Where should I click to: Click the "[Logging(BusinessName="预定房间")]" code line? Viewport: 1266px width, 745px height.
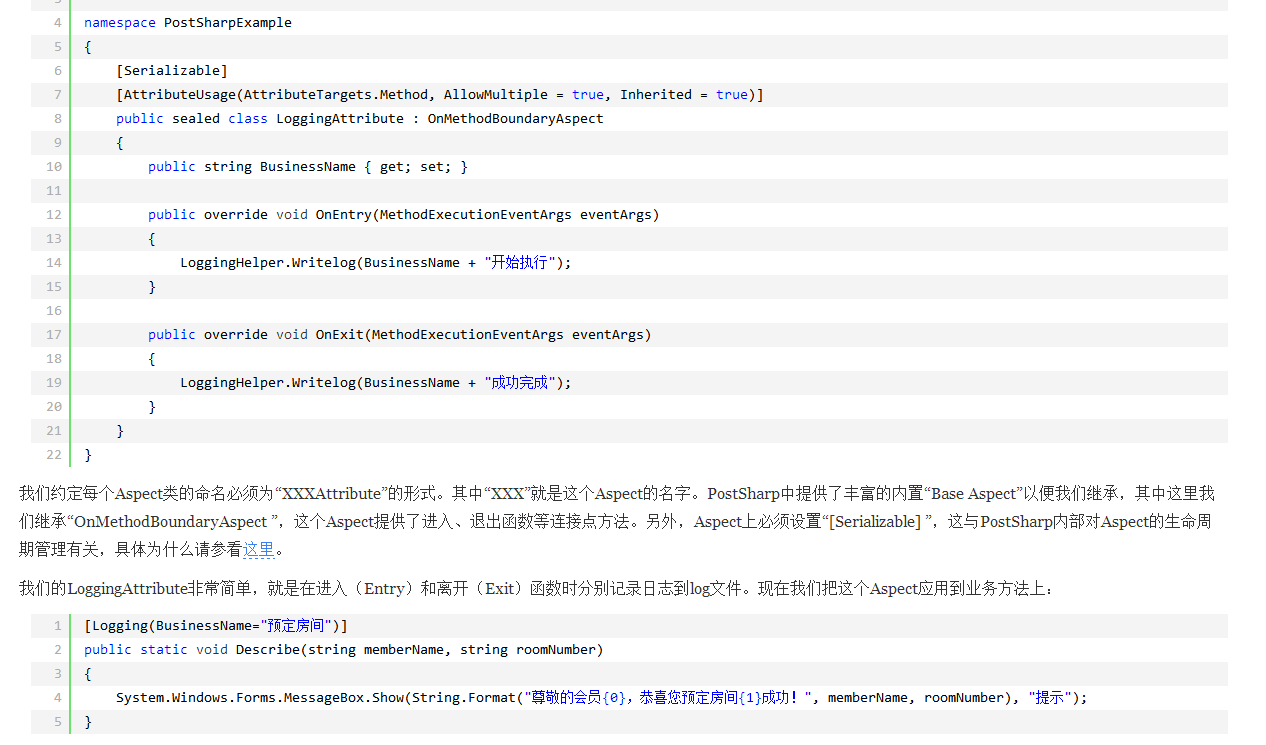pos(216,625)
